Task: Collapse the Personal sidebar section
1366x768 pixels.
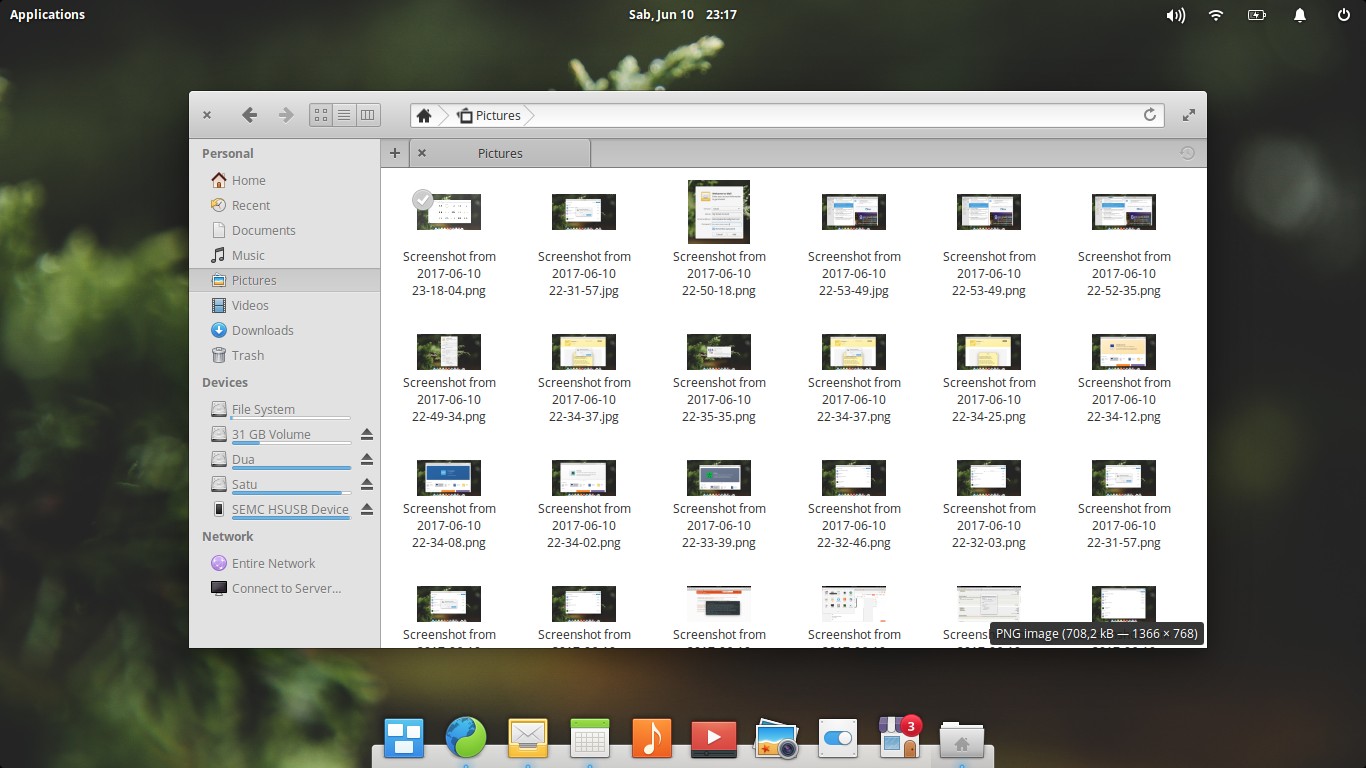Action: pyautogui.click(x=227, y=153)
